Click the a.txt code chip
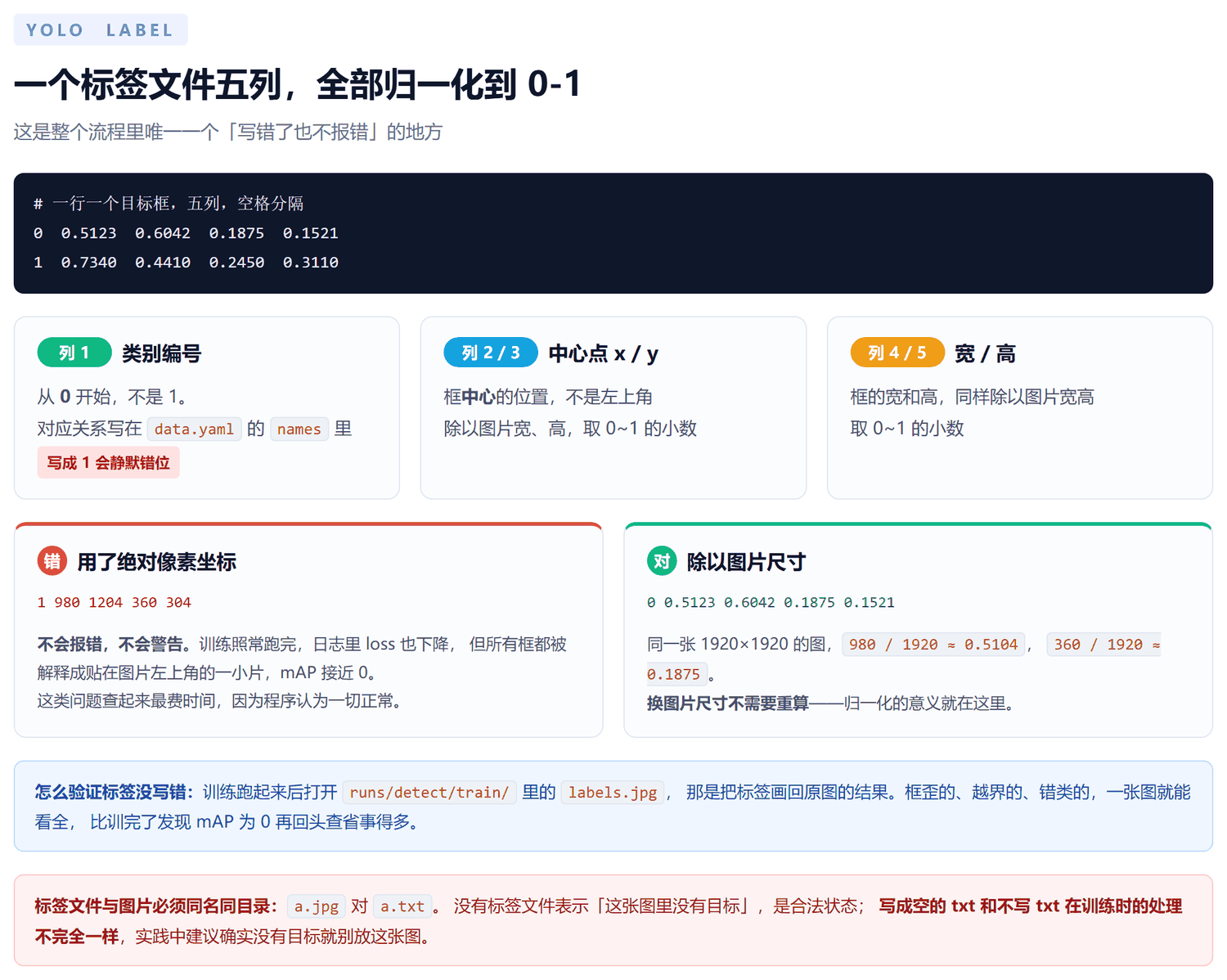The height and width of the screenshot is (980, 1227). click(402, 906)
